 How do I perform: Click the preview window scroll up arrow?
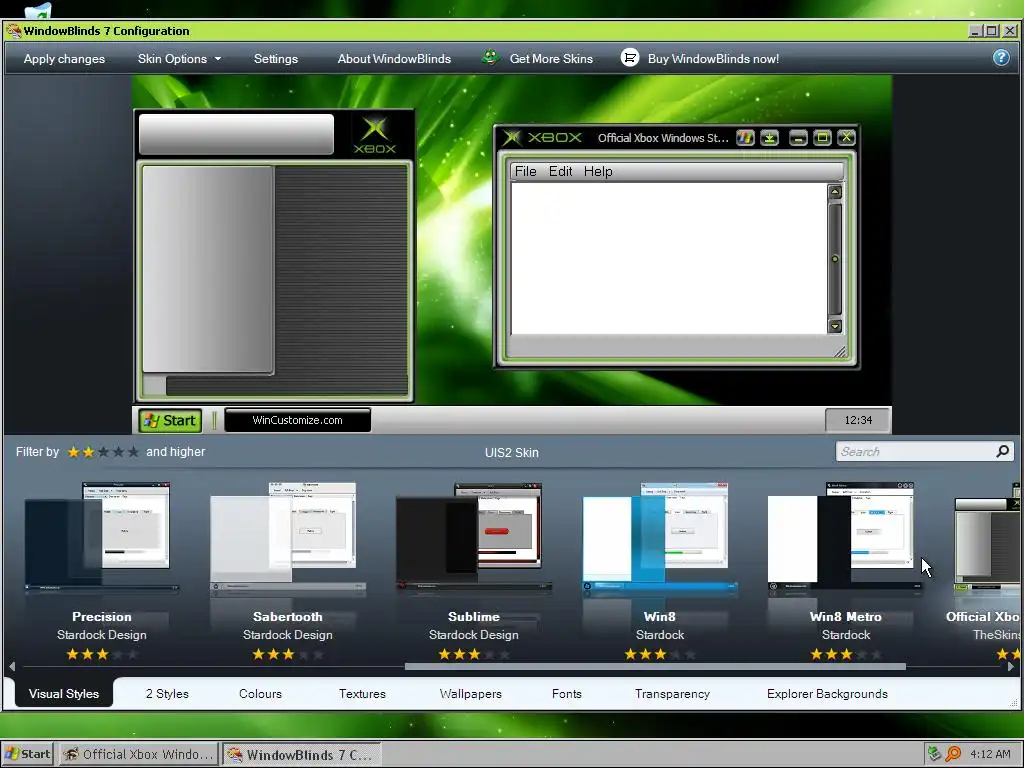coord(835,192)
